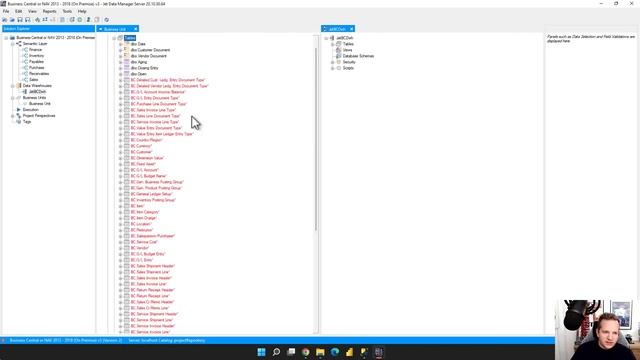Click the Tags icon in Solution Explorer
Screen dimensions: 640x360
tap(18, 122)
